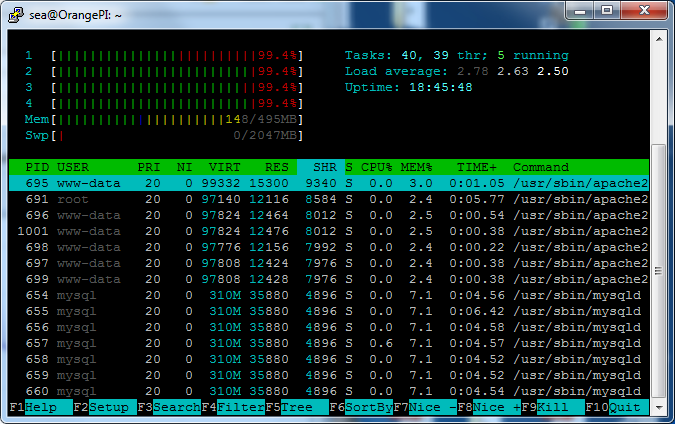This screenshot has width=675, height=424.
Task: Click the Swp usage meter bar
Action: (x=177, y=135)
